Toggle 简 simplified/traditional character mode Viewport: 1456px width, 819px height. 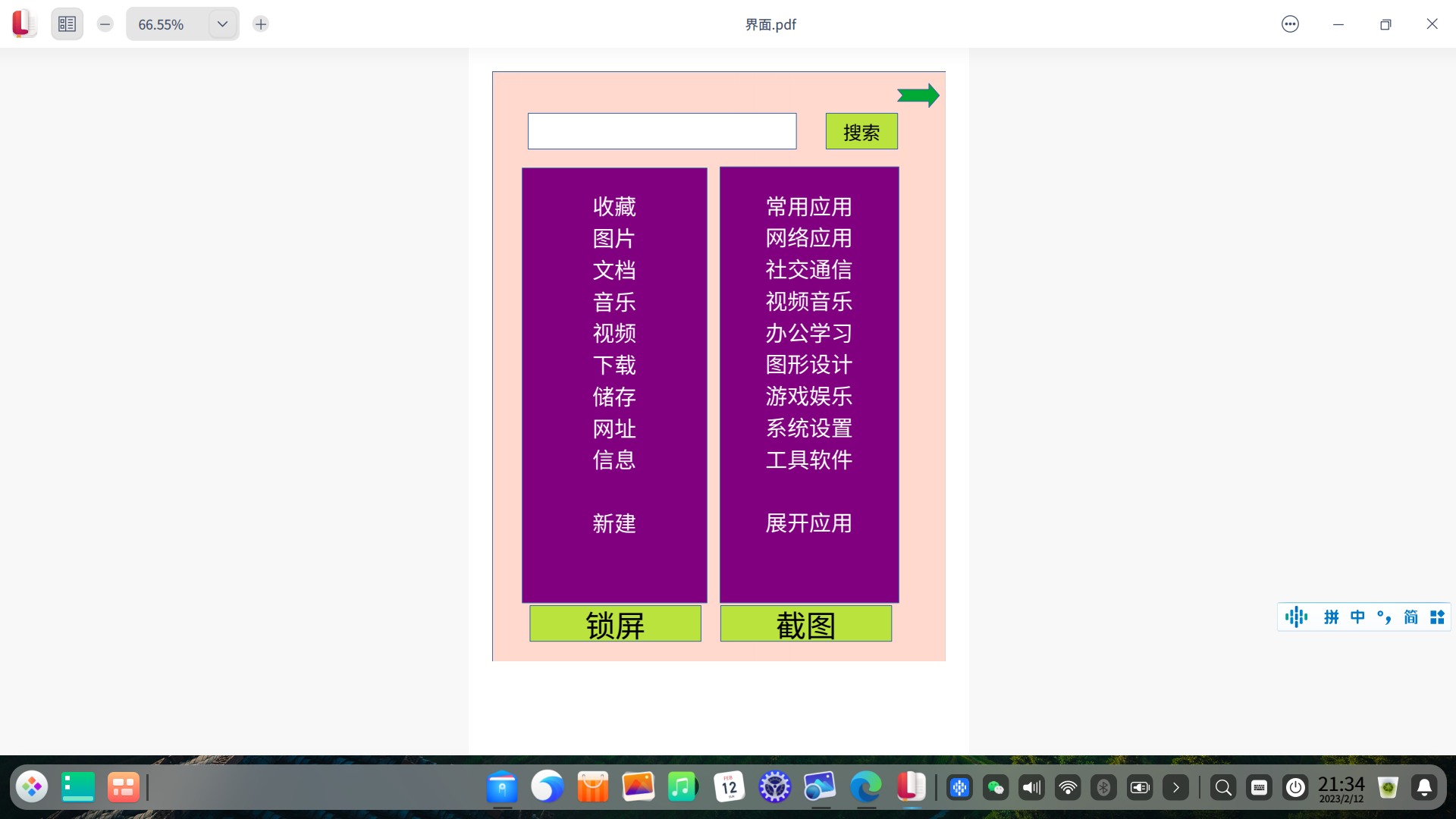(x=1410, y=617)
